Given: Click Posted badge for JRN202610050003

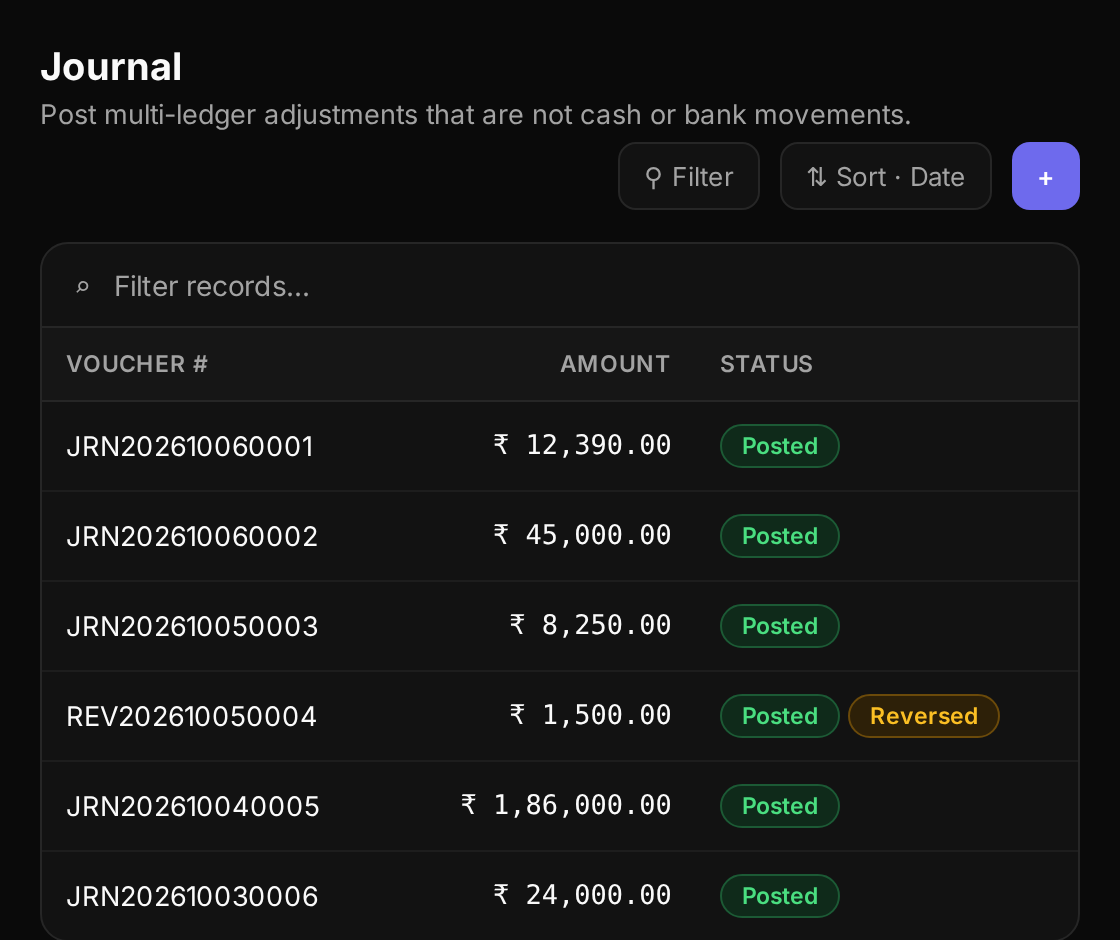Looking at the screenshot, I should click(779, 626).
